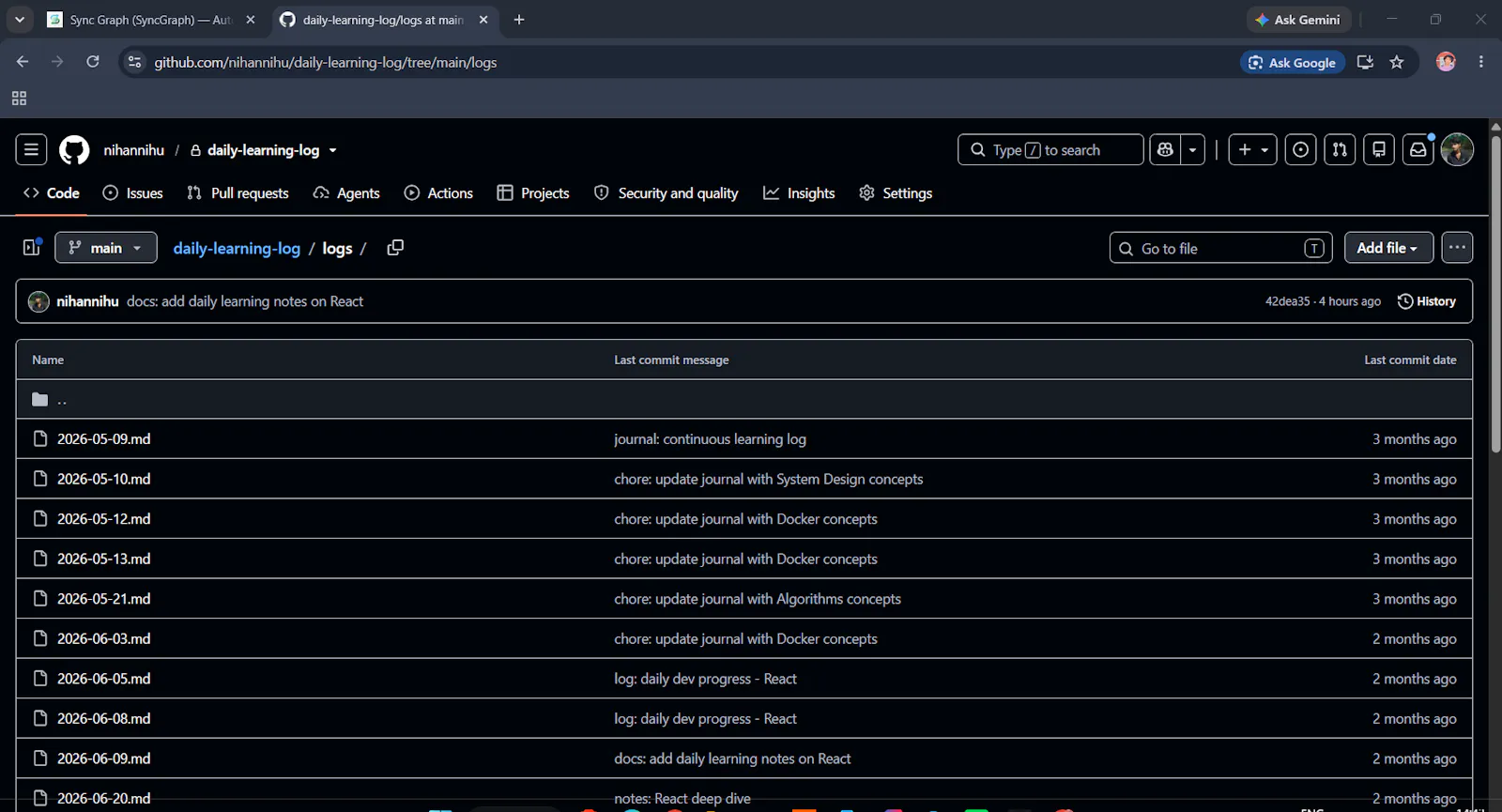The width and height of the screenshot is (1502, 812).
Task: Switch to the Pull requests tab
Action: coord(238,192)
